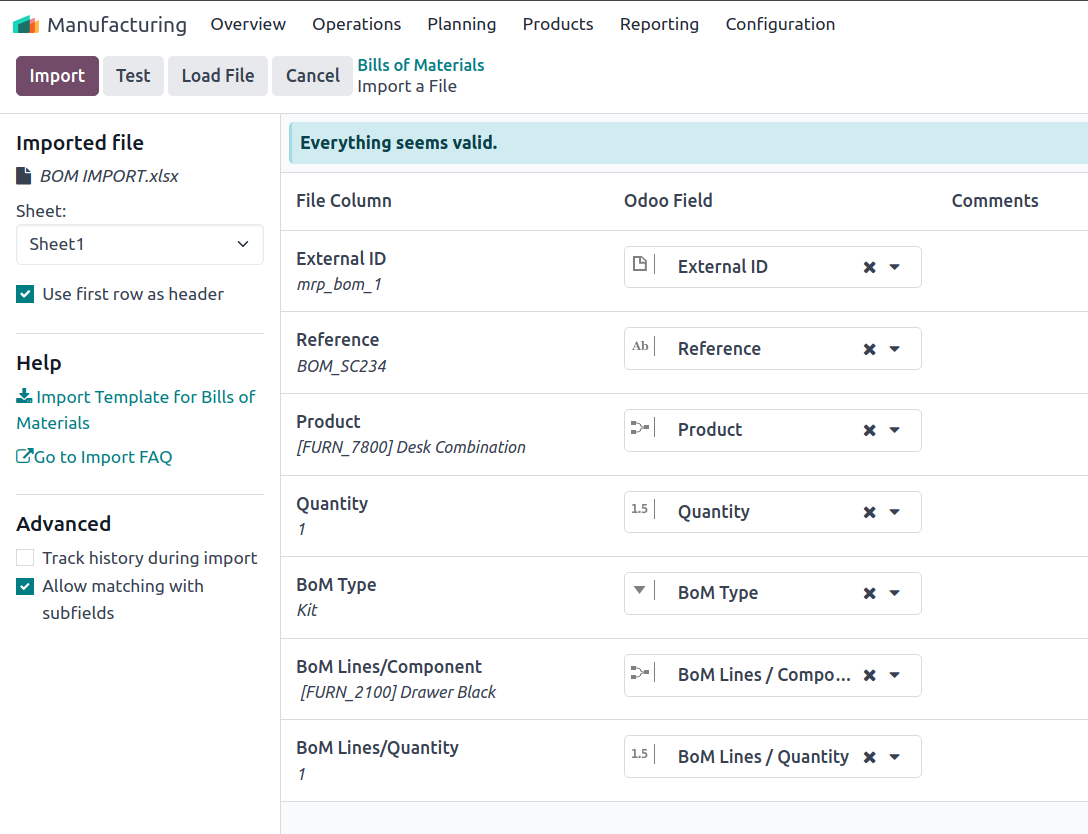Click the file icon beside BOM IMPORT.xlsx
This screenshot has width=1088, height=834.
[24, 176]
